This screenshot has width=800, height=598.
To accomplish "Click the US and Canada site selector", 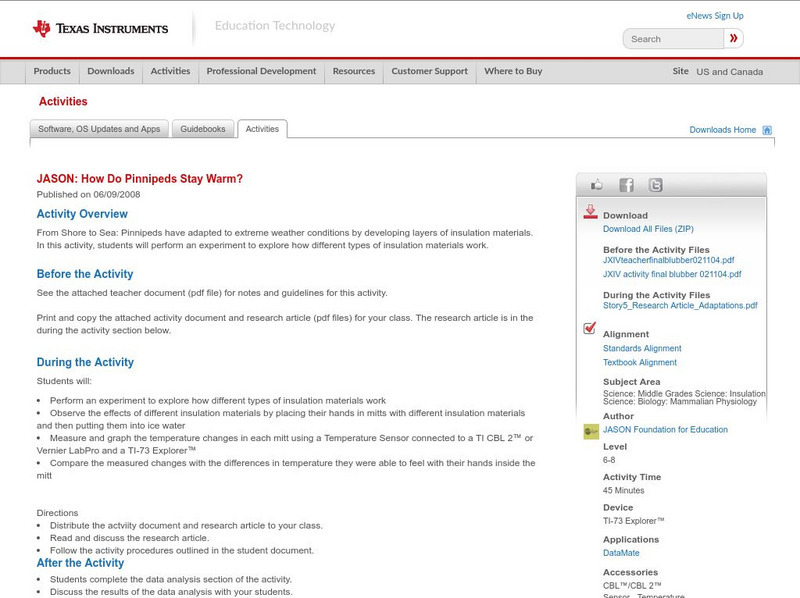I will [x=730, y=72].
